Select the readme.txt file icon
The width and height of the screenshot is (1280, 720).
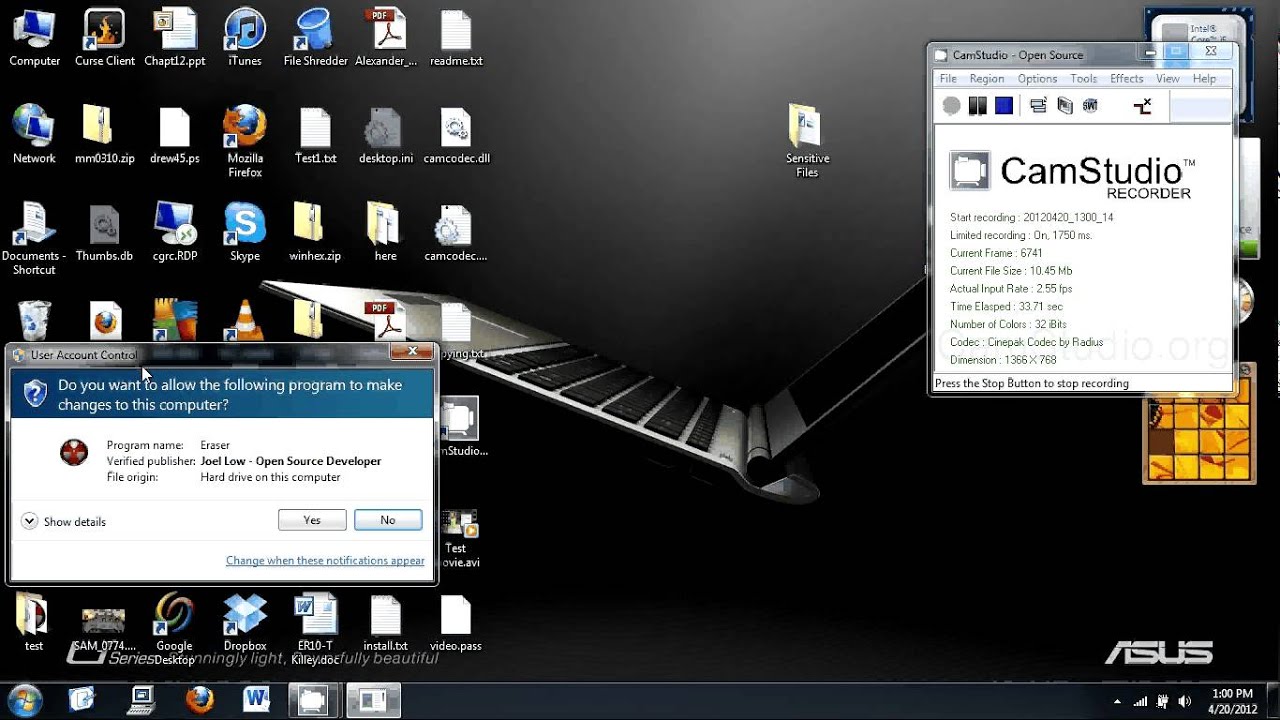pyautogui.click(x=456, y=38)
